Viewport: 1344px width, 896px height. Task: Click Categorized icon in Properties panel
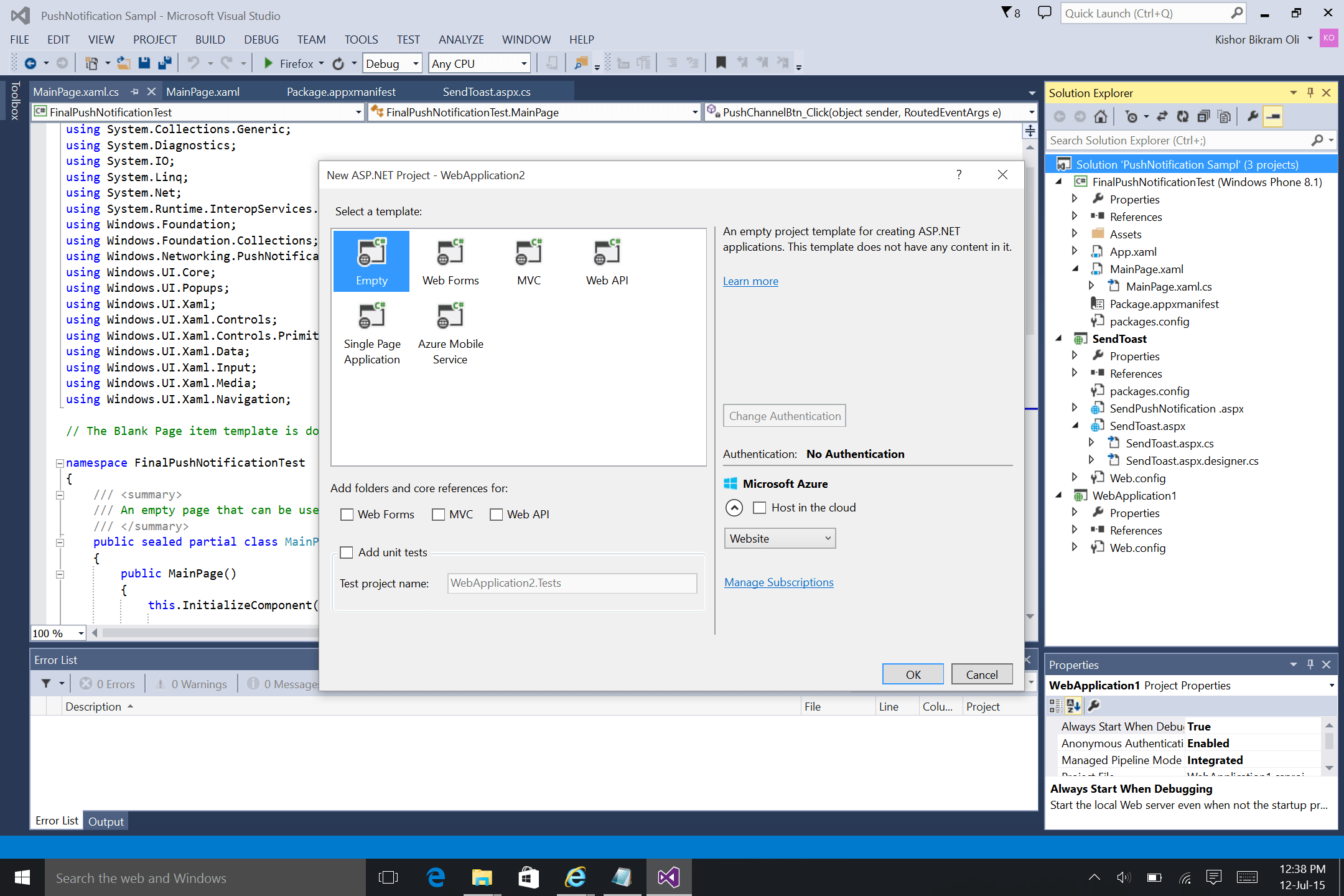[x=1056, y=706]
